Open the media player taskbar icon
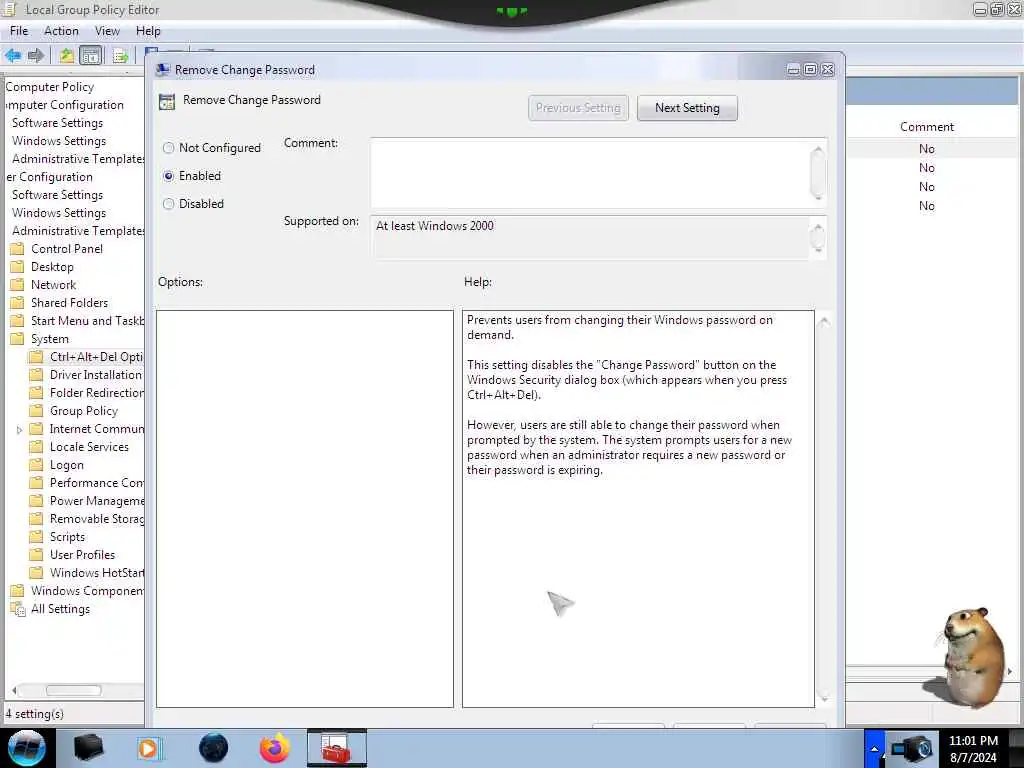Image resolution: width=1024 pixels, height=768 pixels. (149, 748)
